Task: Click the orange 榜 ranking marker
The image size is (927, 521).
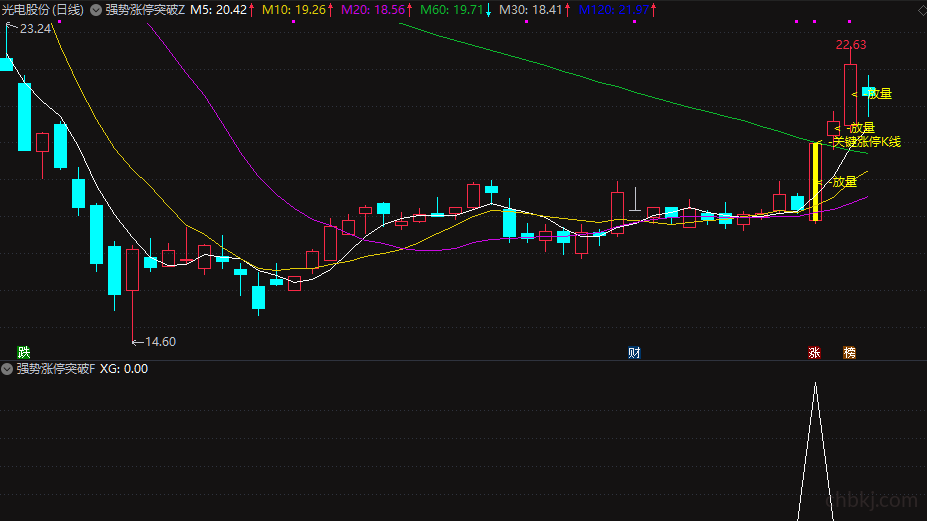Action: click(850, 352)
